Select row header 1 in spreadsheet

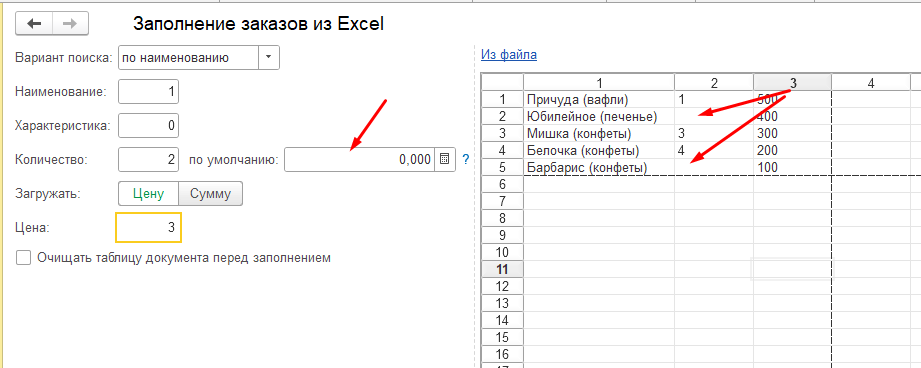coord(502,99)
